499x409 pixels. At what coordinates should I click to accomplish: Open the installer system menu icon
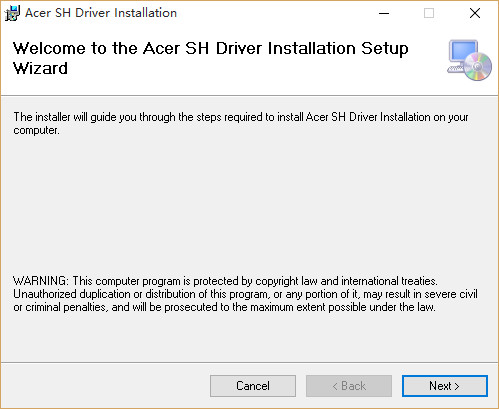pos(12,13)
